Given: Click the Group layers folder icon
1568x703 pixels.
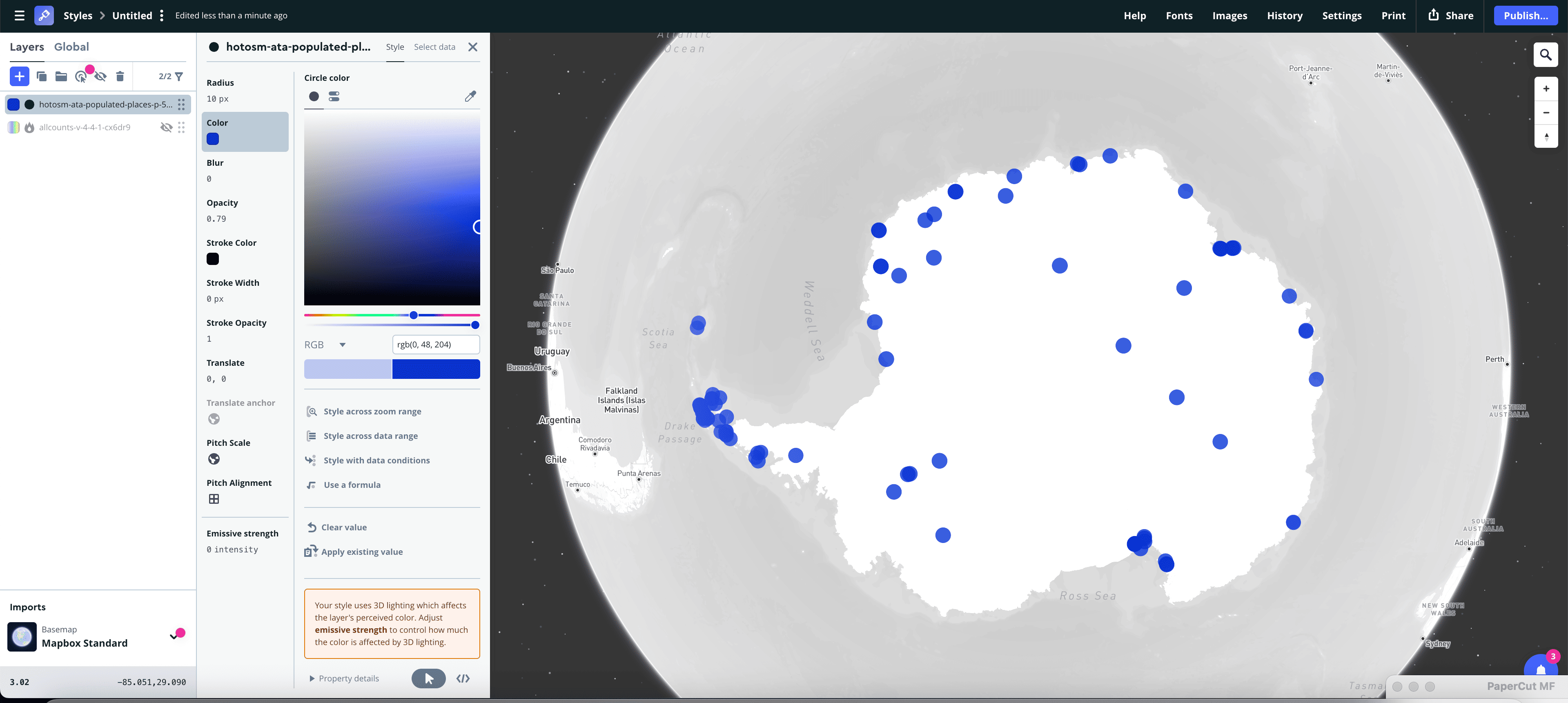Looking at the screenshot, I should [x=60, y=76].
